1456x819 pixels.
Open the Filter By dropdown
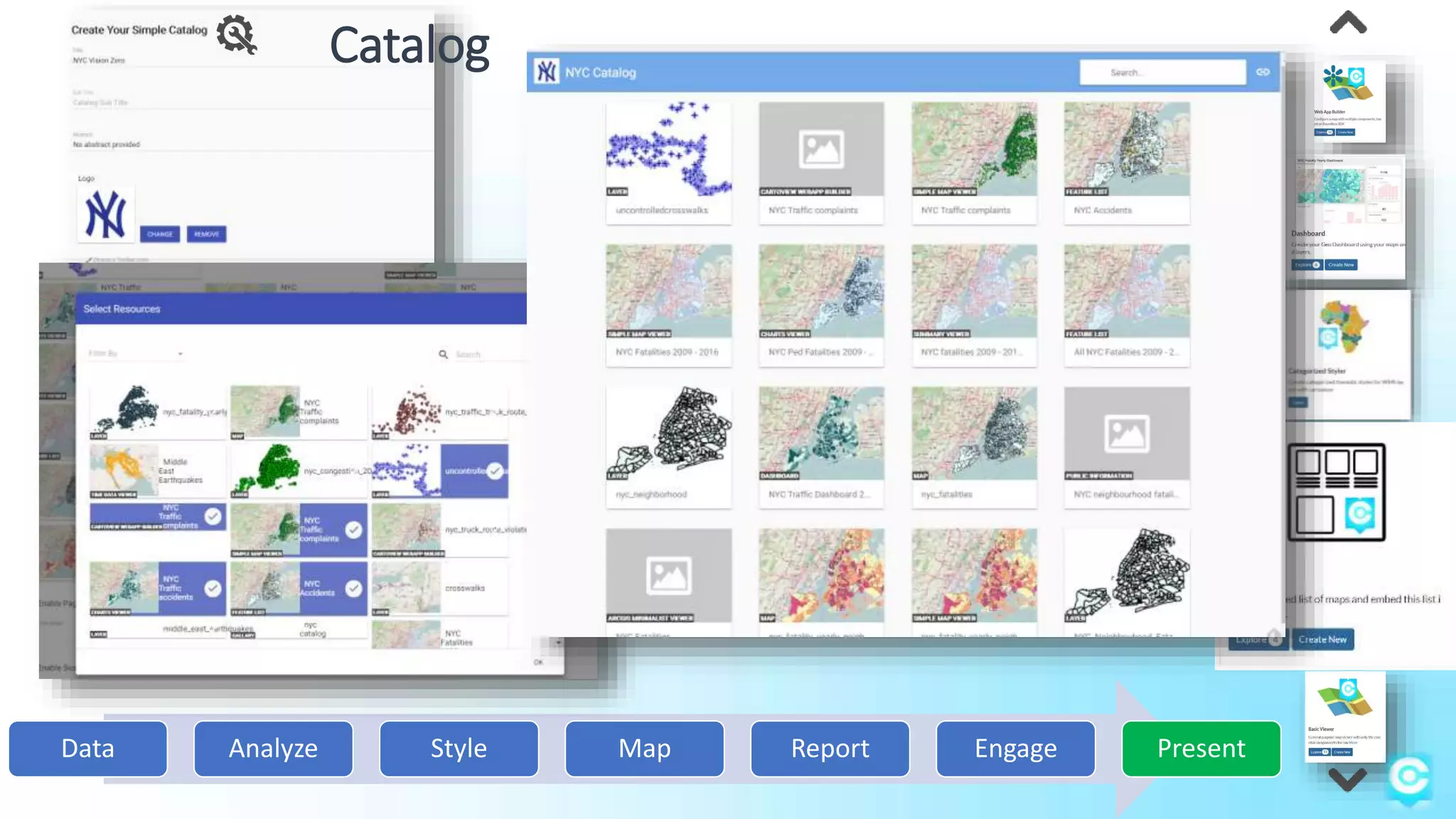(x=135, y=353)
